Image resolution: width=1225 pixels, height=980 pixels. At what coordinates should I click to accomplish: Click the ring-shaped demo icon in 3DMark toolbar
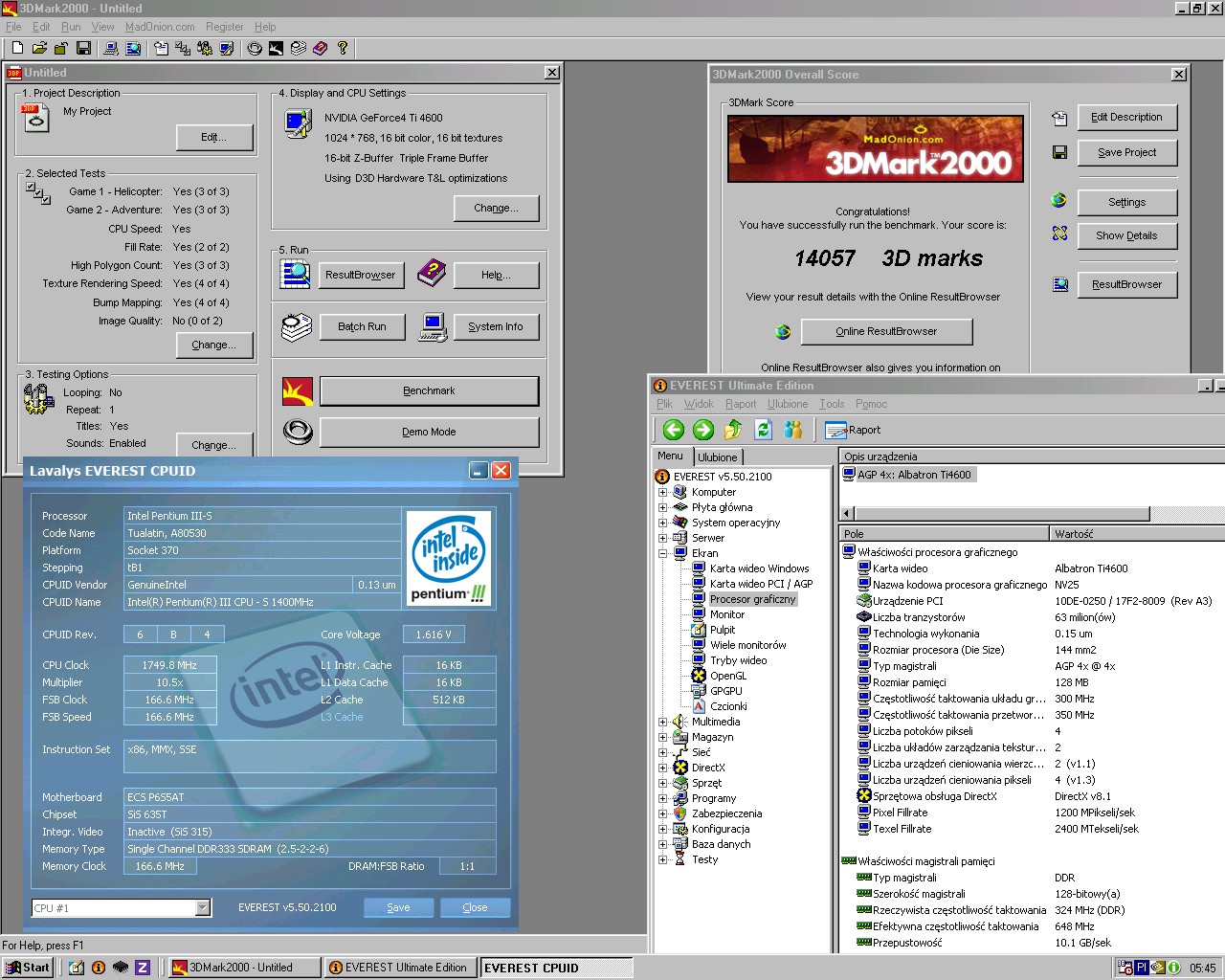pos(255,48)
